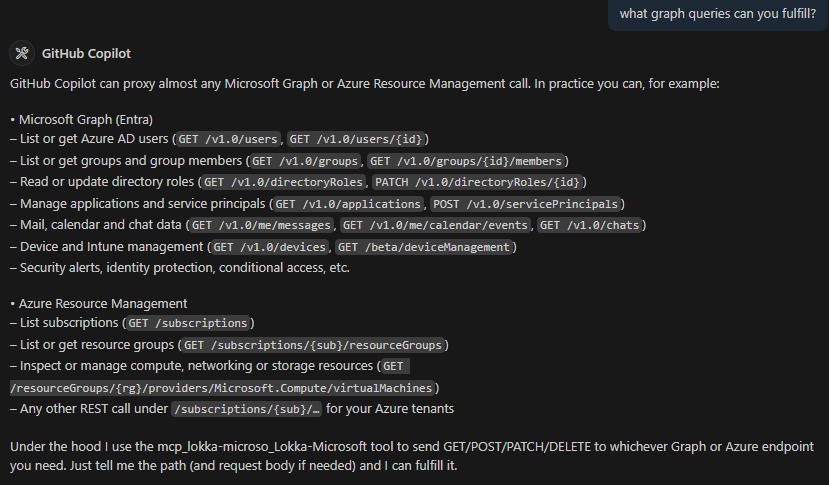Click the "Azure Resource Management" bullet heading
The width and height of the screenshot is (829, 485).
(103, 303)
